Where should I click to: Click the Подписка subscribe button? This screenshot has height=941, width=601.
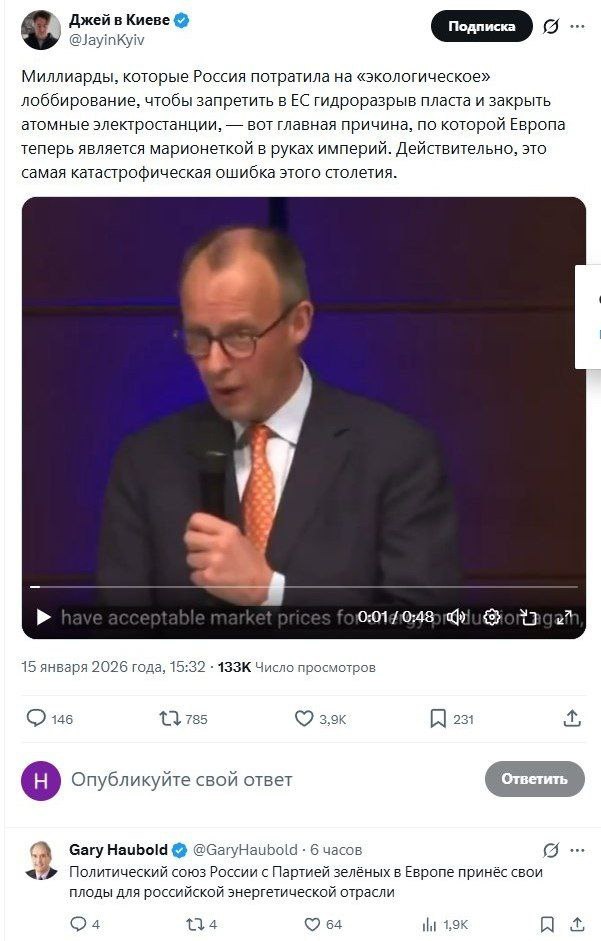481,27
